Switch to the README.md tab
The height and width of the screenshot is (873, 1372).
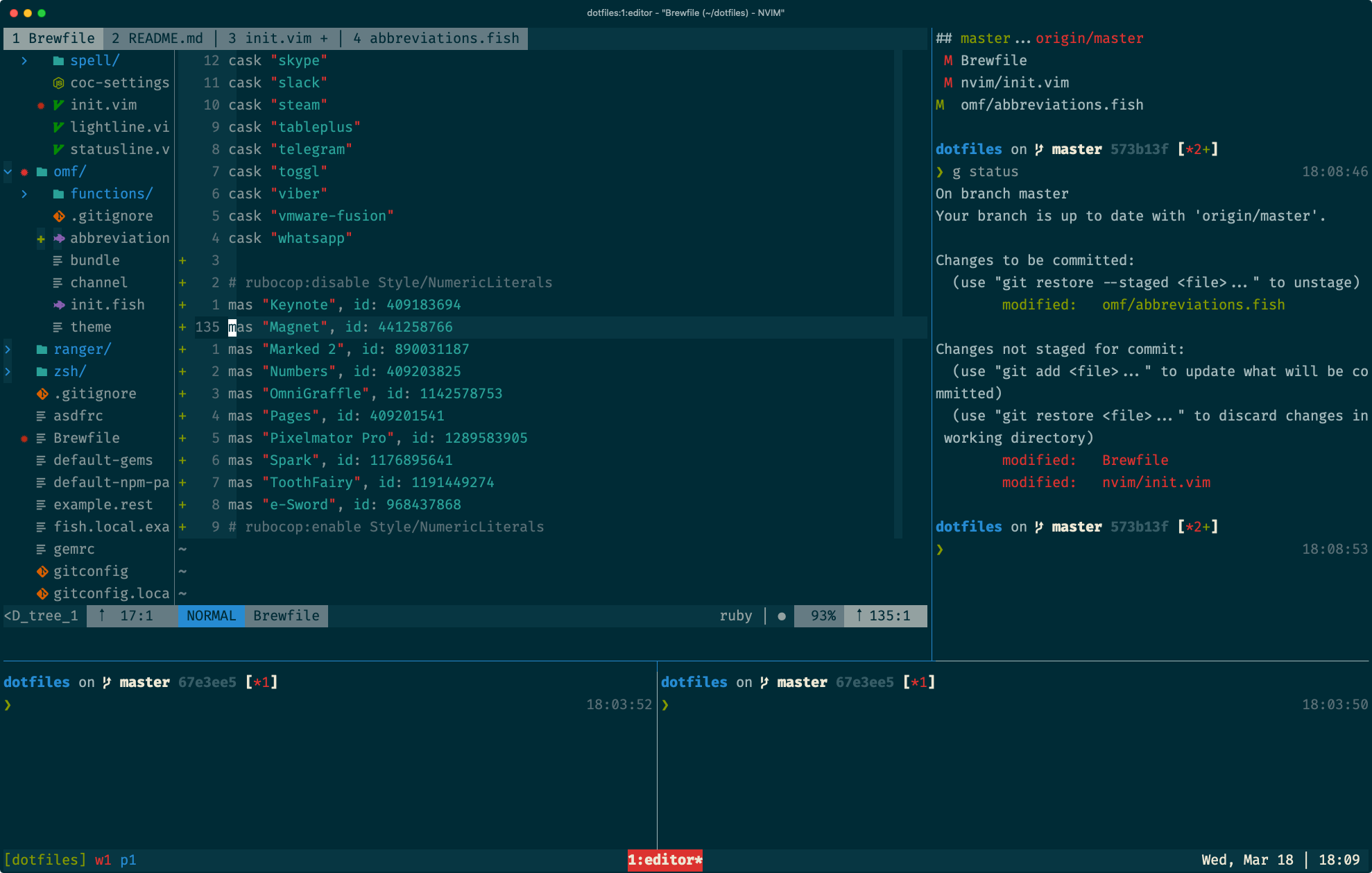click(157, 38)
